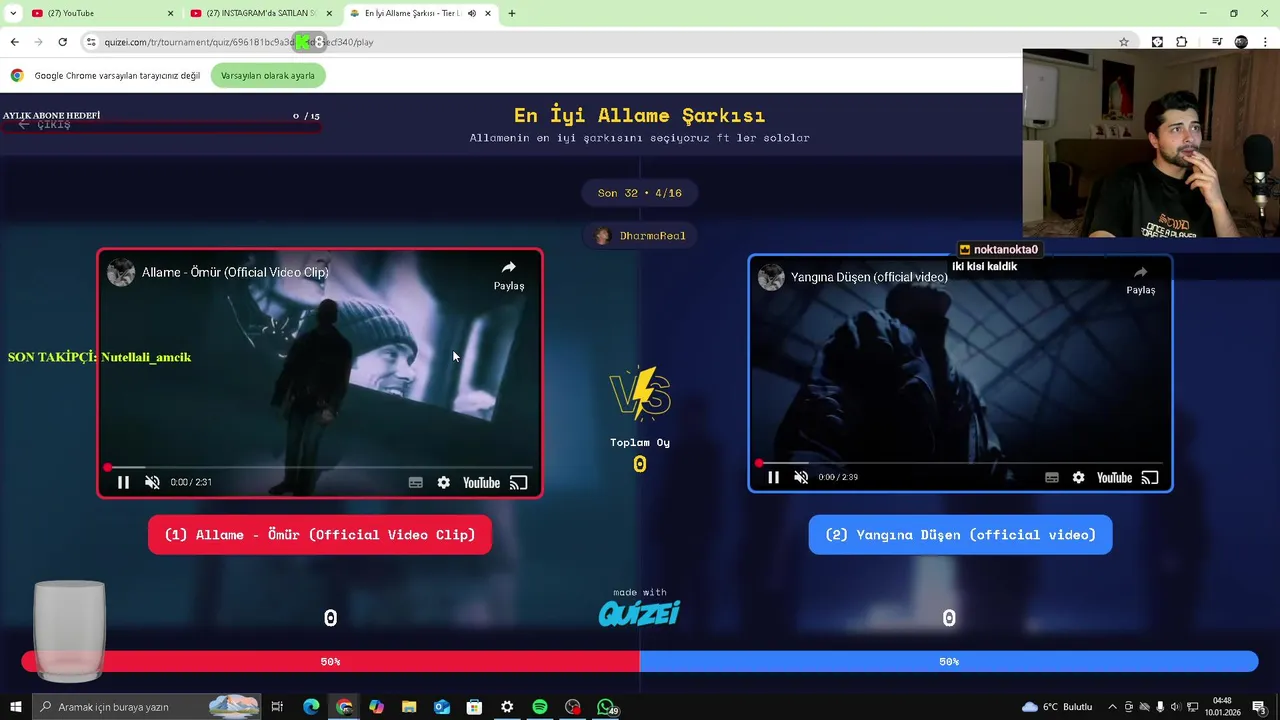The image size is (1280, 720).
Task: Open Microsoft Edge from taskbar
Action: click(311, 707)
